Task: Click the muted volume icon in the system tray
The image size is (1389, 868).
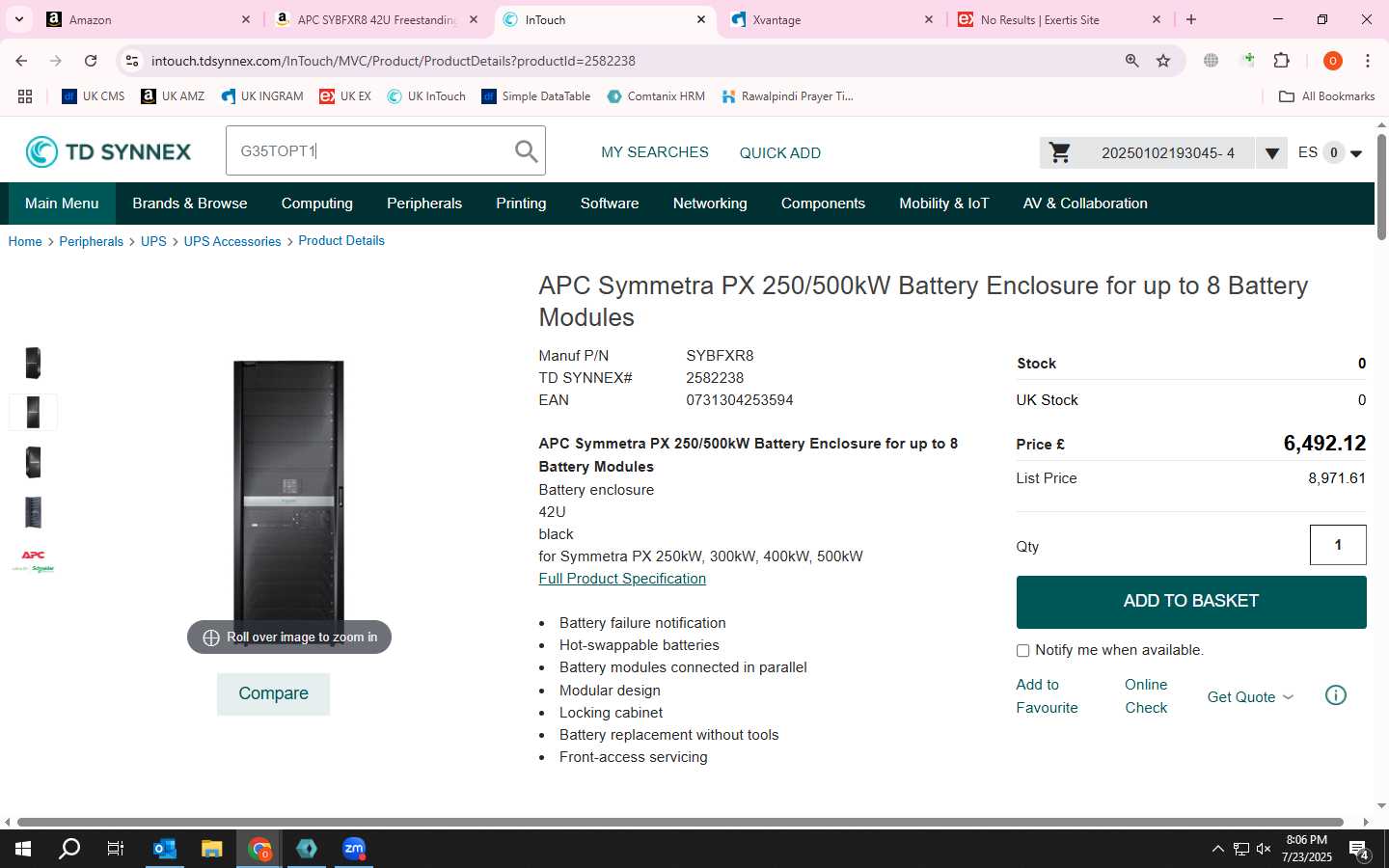Action: 1264,849
